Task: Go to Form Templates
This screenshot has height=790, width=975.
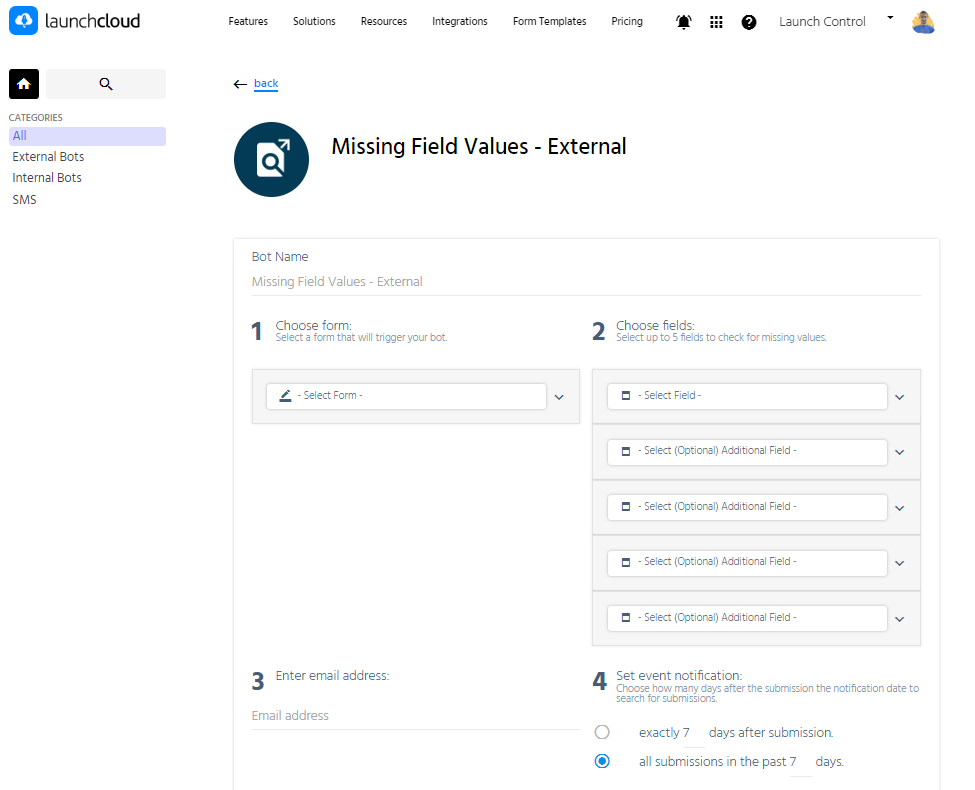Action: tap(550, 21)
